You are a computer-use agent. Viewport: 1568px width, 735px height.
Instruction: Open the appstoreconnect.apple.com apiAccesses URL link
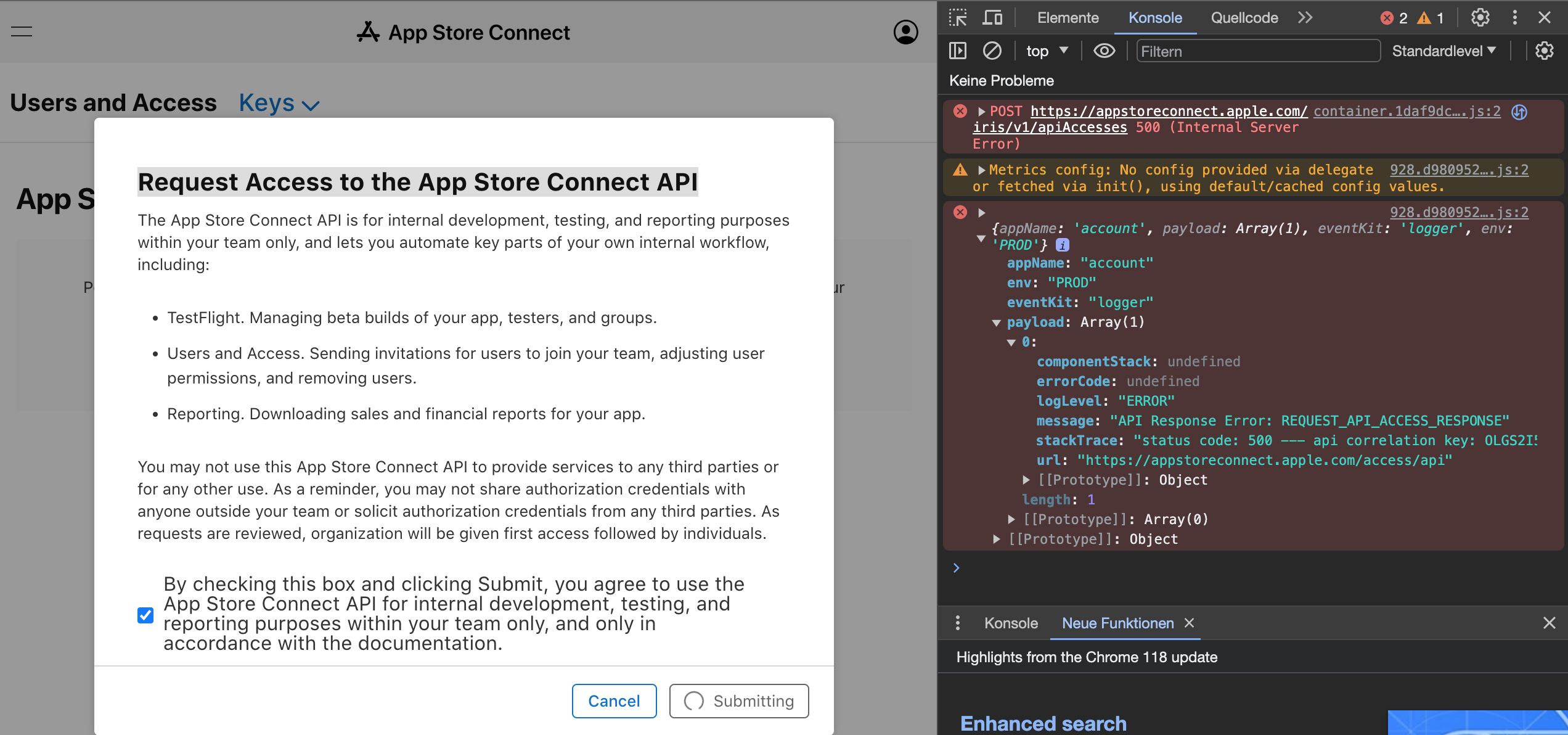point(1169,112)
